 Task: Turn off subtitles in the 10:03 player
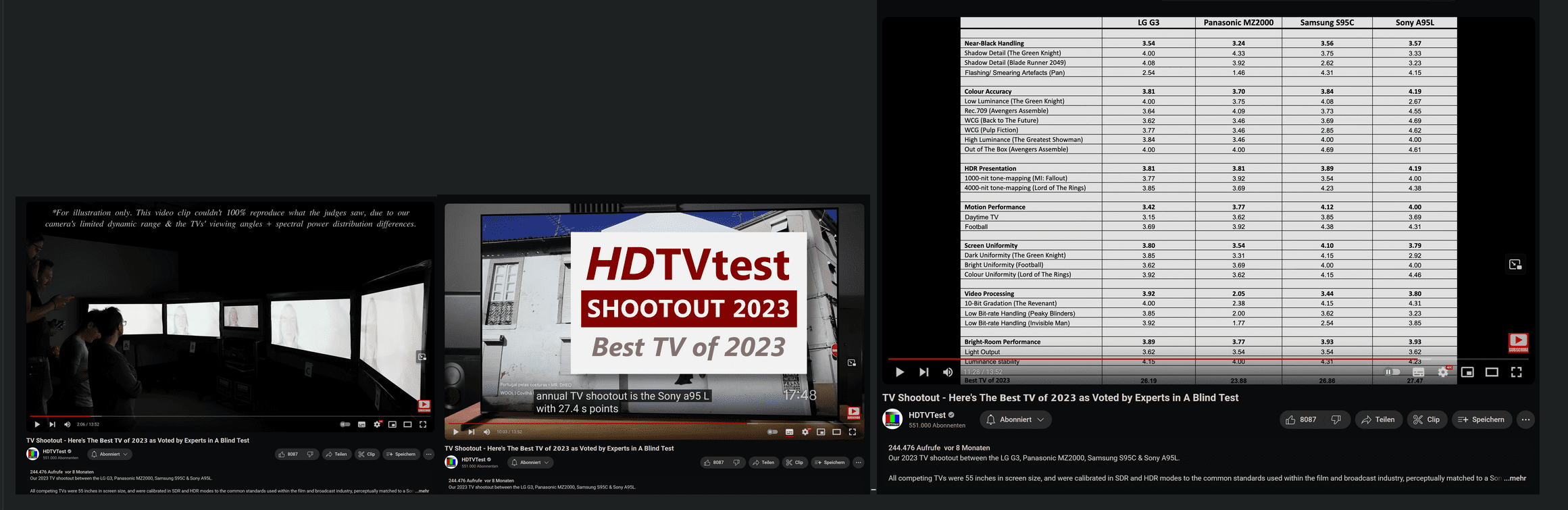click(x=789, y=432)
